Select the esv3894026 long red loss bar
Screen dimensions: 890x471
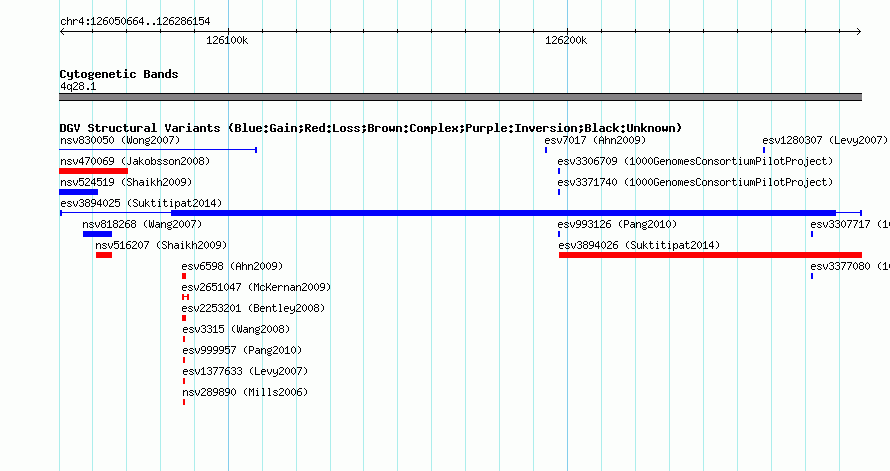pyautogui.click(x=711, y=255)
